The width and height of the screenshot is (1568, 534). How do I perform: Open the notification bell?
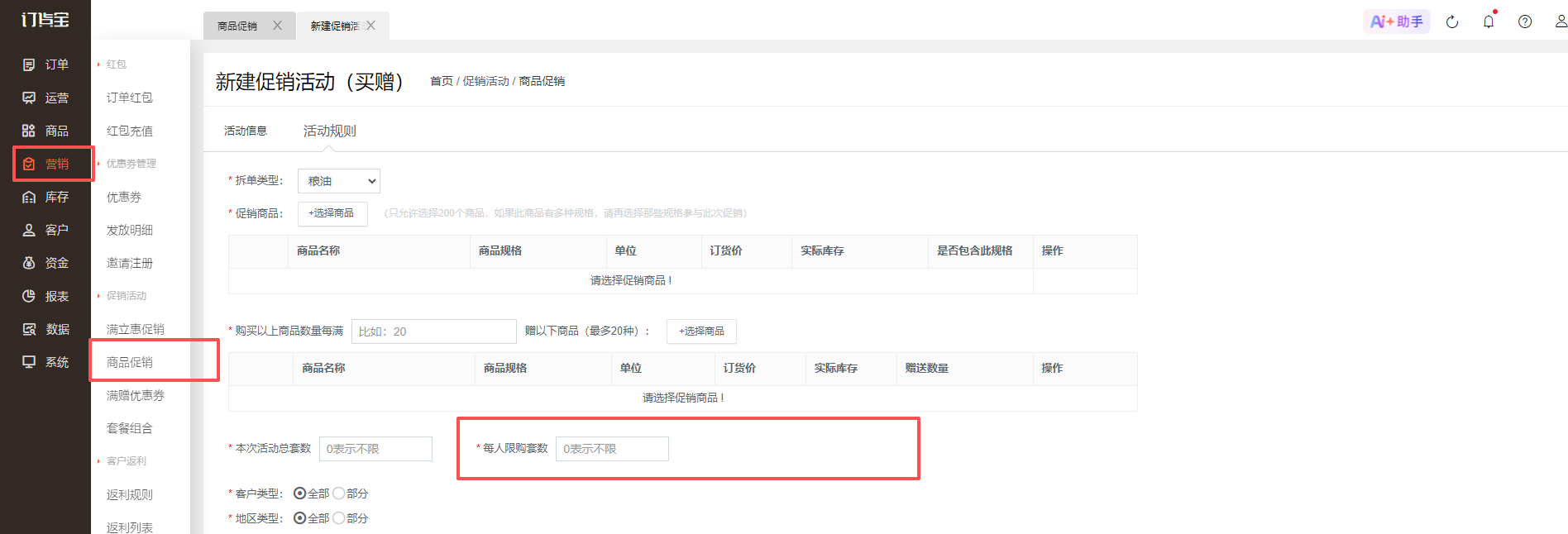[x=1489, y=21]
